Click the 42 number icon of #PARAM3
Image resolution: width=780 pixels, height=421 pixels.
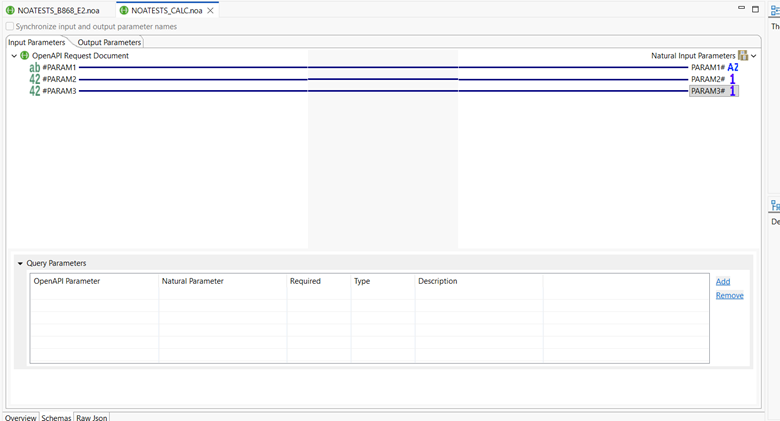[x=34, y=91]
